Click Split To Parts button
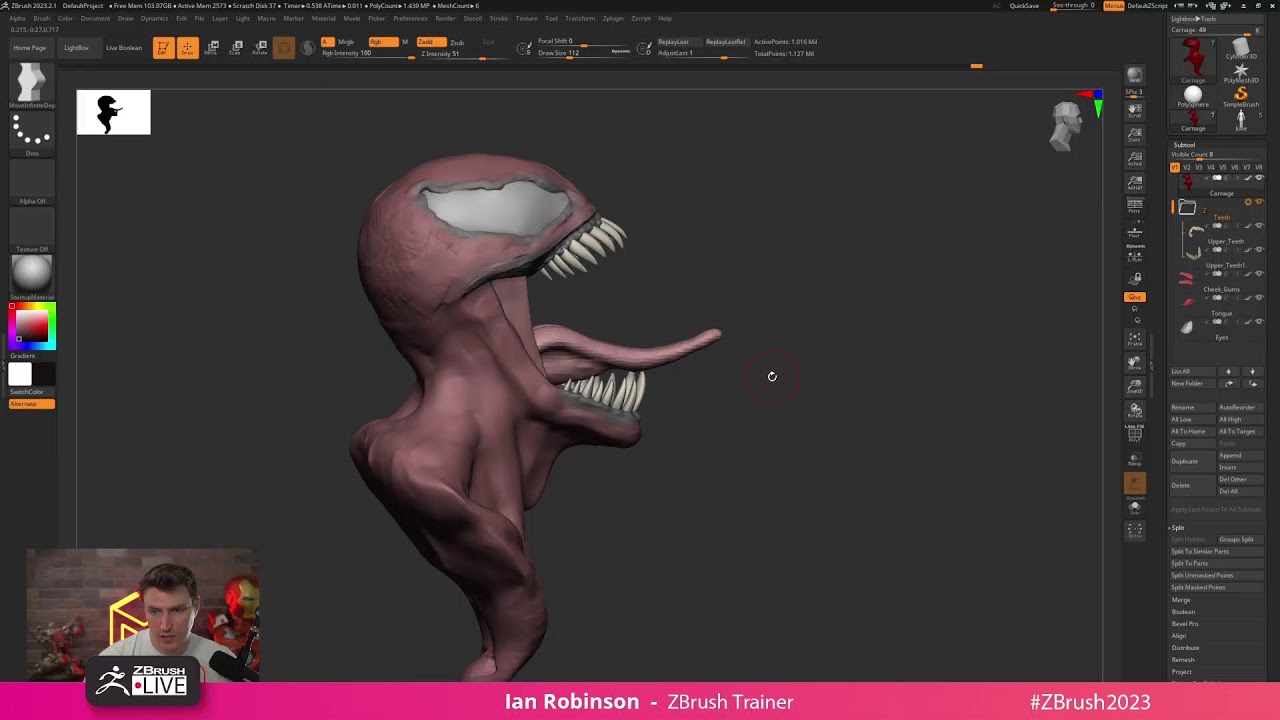 pyautogui.click(x=1217, y=563)
